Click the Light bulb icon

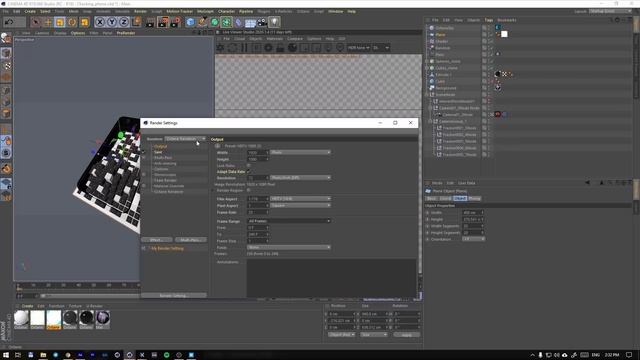tap(274, 22)
